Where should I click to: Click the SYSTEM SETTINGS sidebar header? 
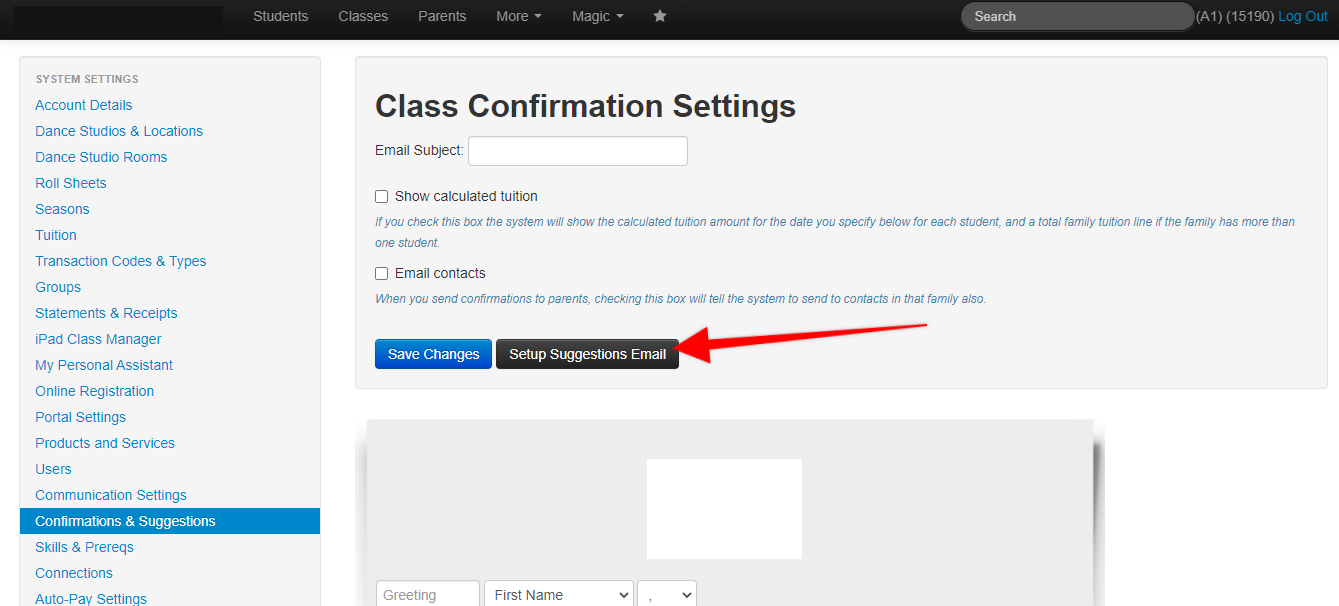pos(87,79)
